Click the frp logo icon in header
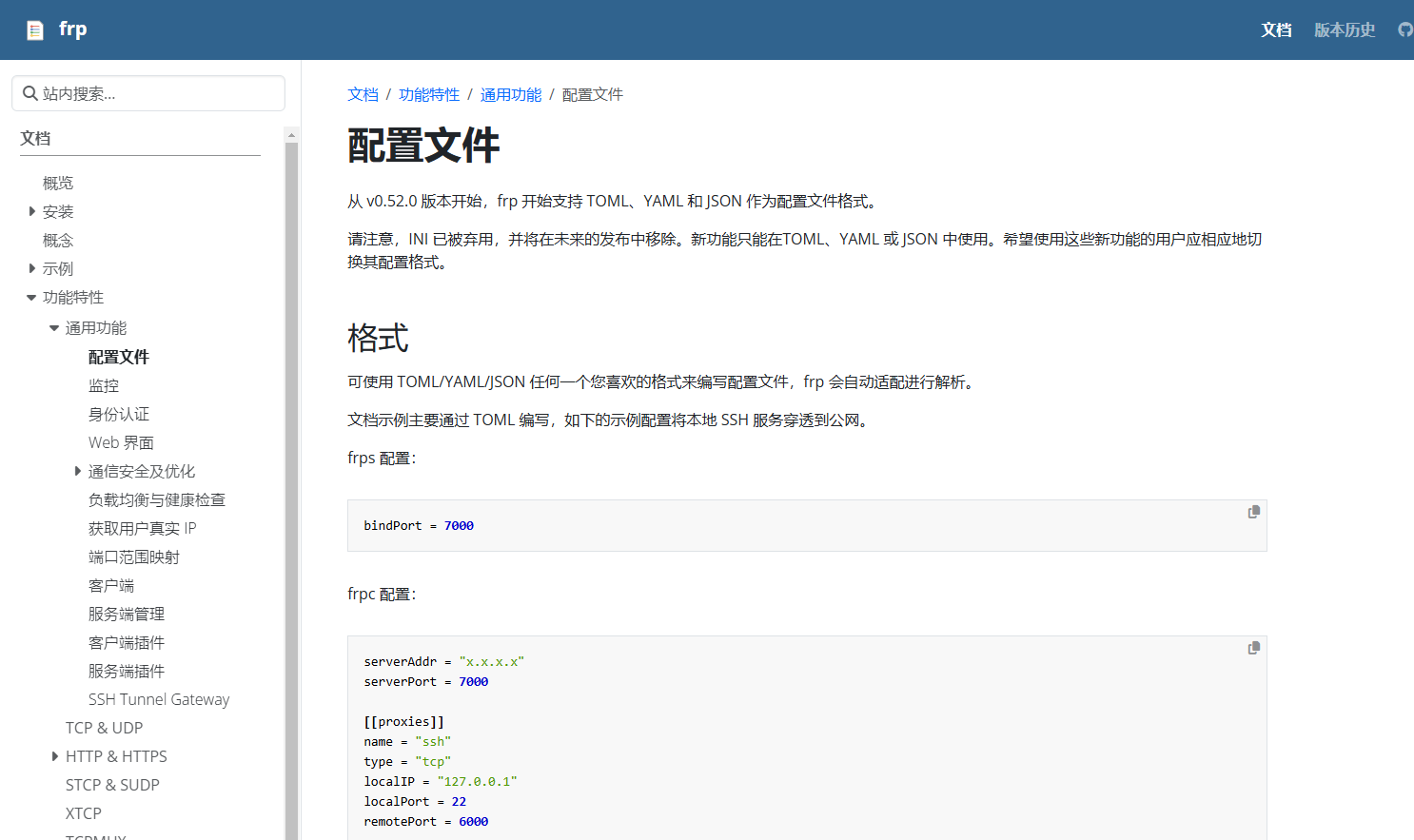1414x840 pixels. (x=35, y=30)
